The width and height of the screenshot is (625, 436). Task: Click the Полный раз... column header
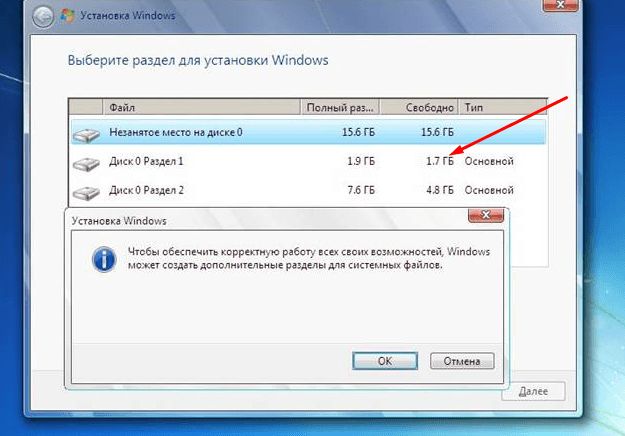(340, 107)
